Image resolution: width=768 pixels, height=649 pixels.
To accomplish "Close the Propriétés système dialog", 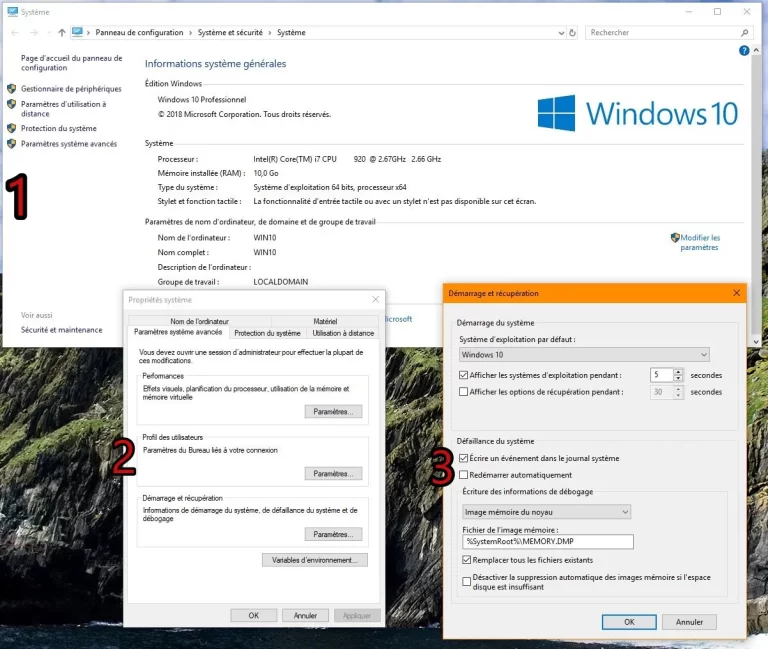I will [x=375, y=299].
